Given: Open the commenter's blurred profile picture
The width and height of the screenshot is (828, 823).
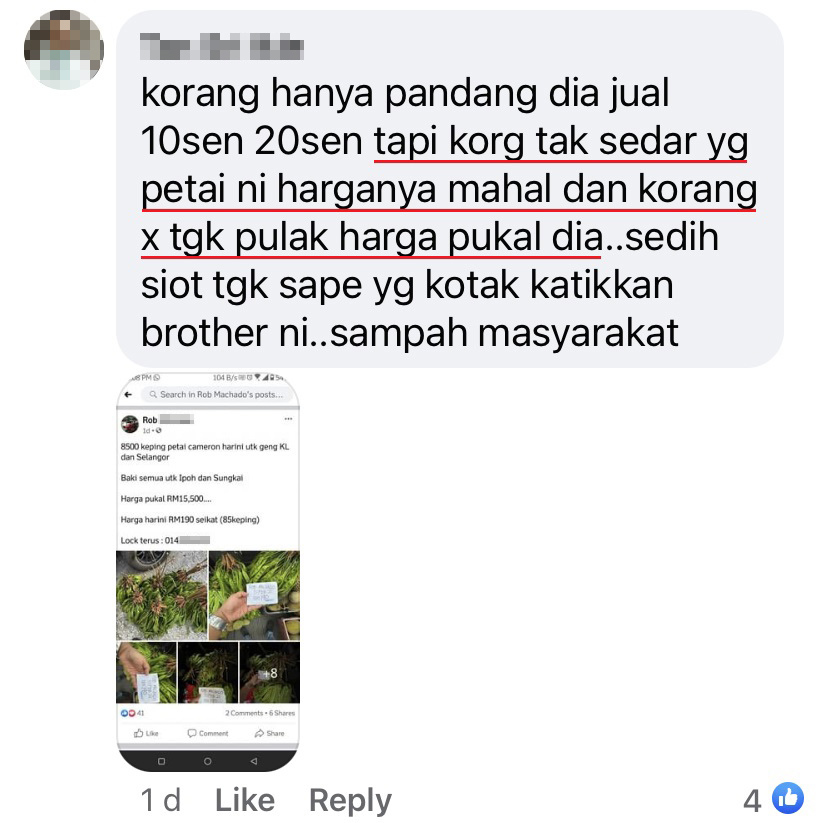Looking at the screenshot, I should [x=64, y=50].
